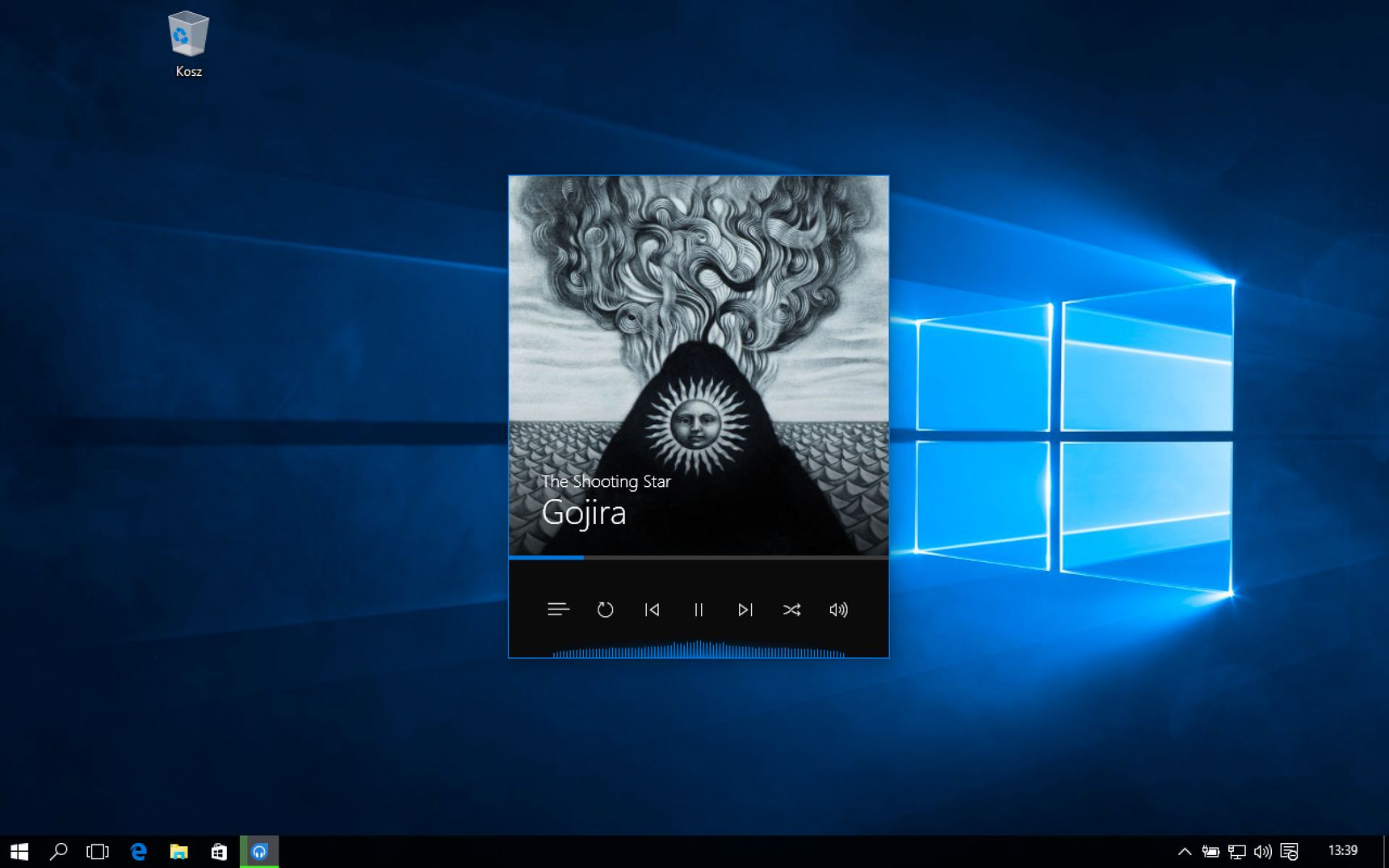The width and height of the screenshot is (1389, 868).
Task: Open the Store from taskbar
Action: (219, 852)
